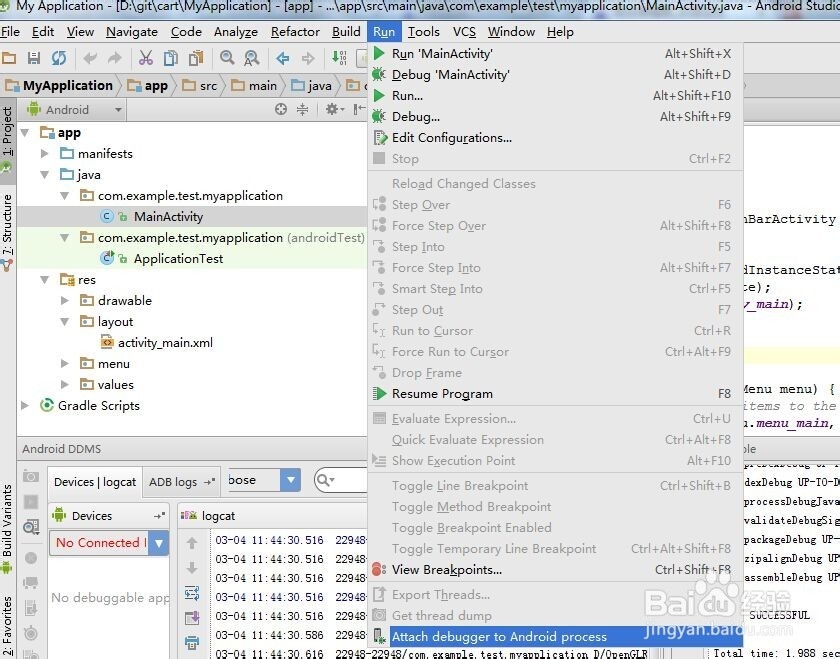Click the Forward navigation arrow

pyautogui.click(x=308, y=58)
